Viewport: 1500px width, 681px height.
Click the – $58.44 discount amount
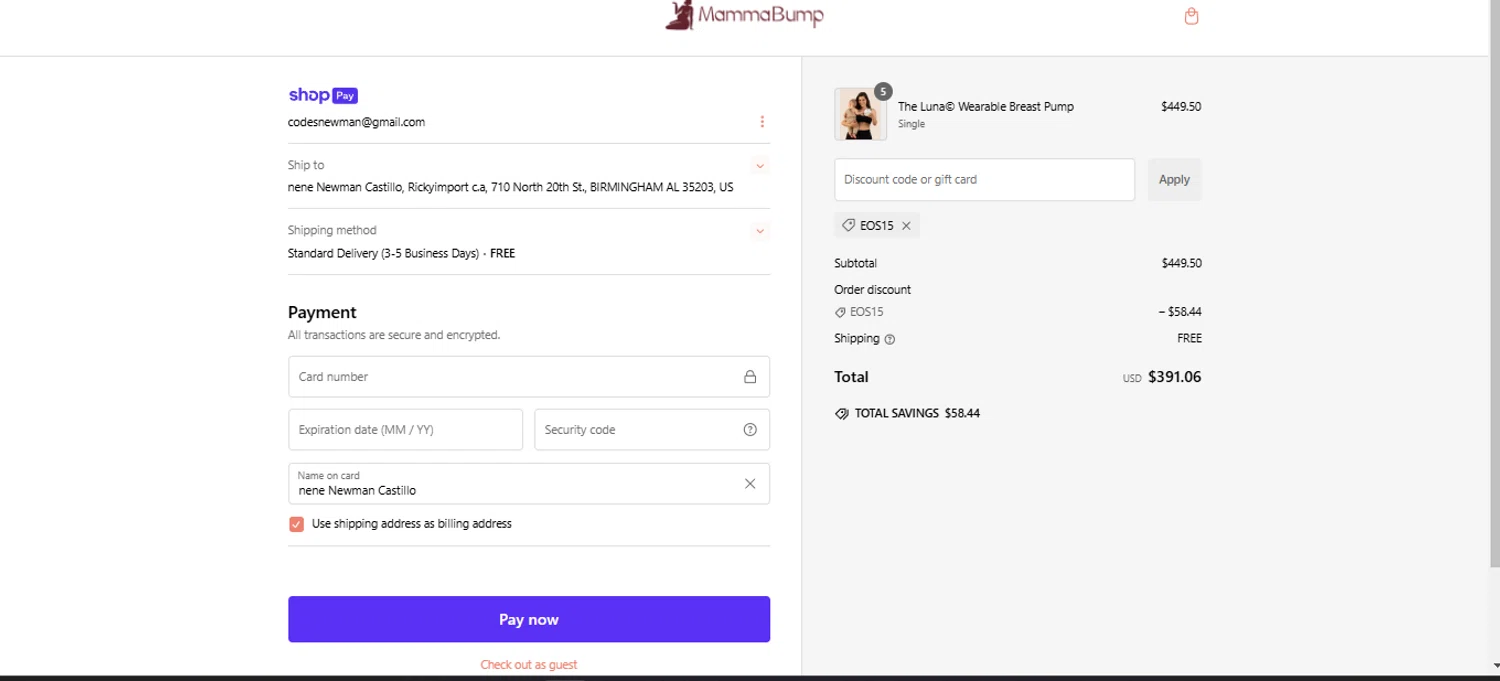click(1180, 312)
